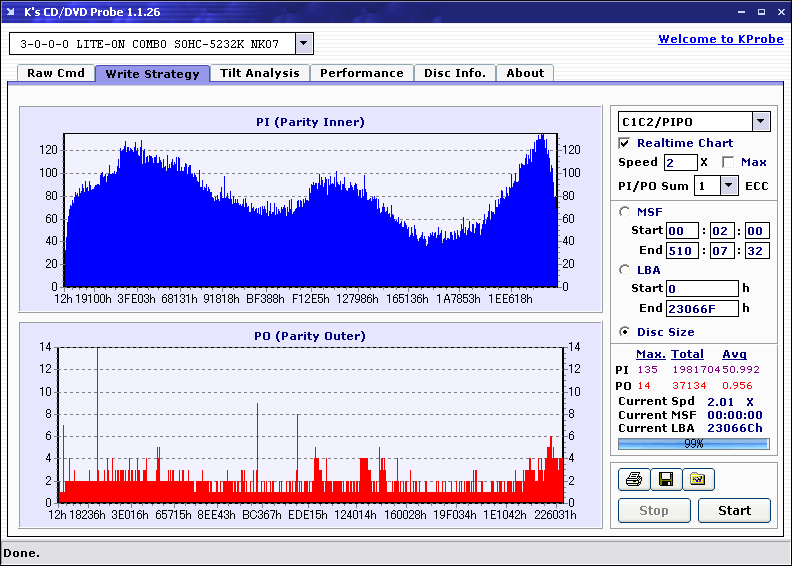Click the 99% scan progress bar
Screen dimensions: 792x566
pyautogui.click(x=693, y=444)
